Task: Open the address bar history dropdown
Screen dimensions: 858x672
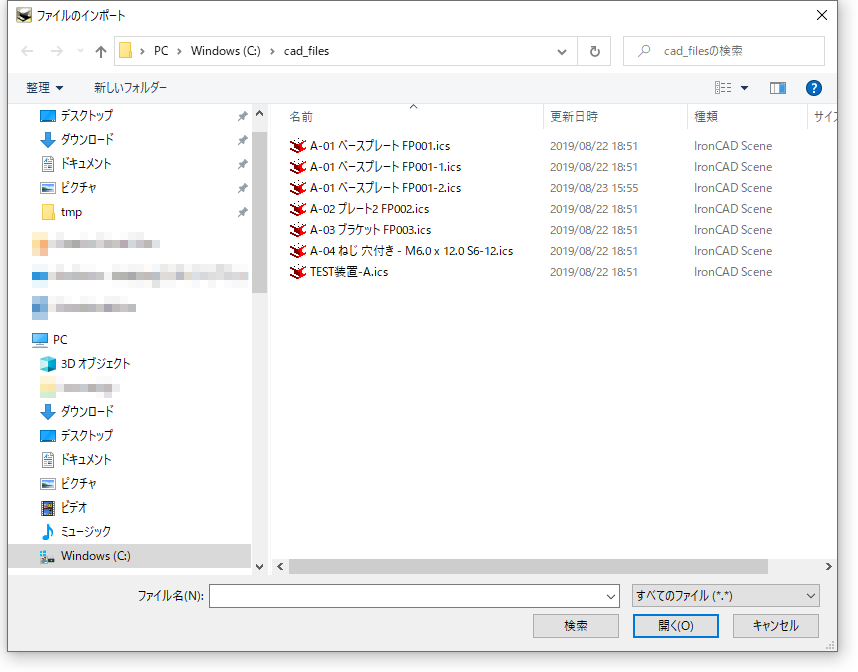Action: 563,51
